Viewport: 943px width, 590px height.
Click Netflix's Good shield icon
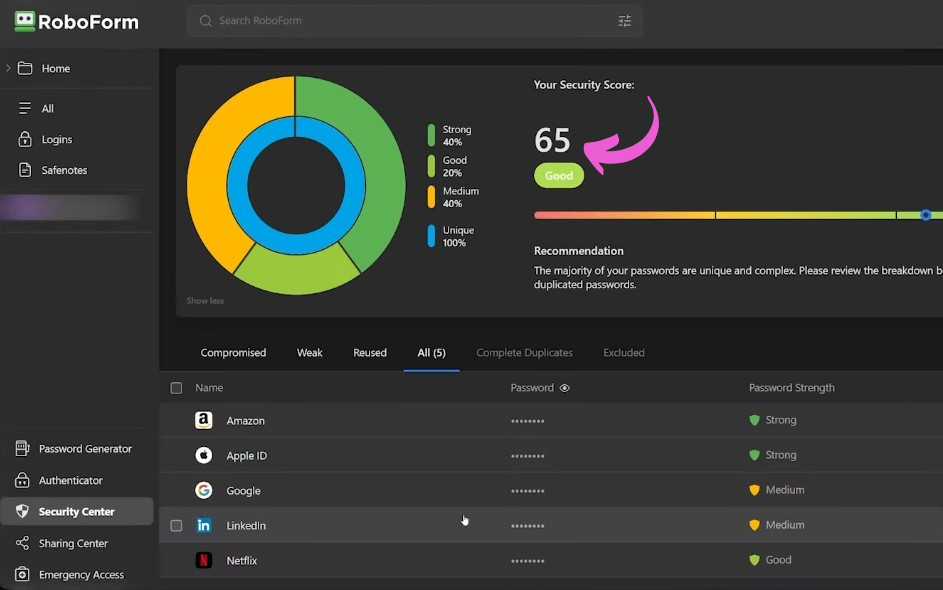pos(754,560)
